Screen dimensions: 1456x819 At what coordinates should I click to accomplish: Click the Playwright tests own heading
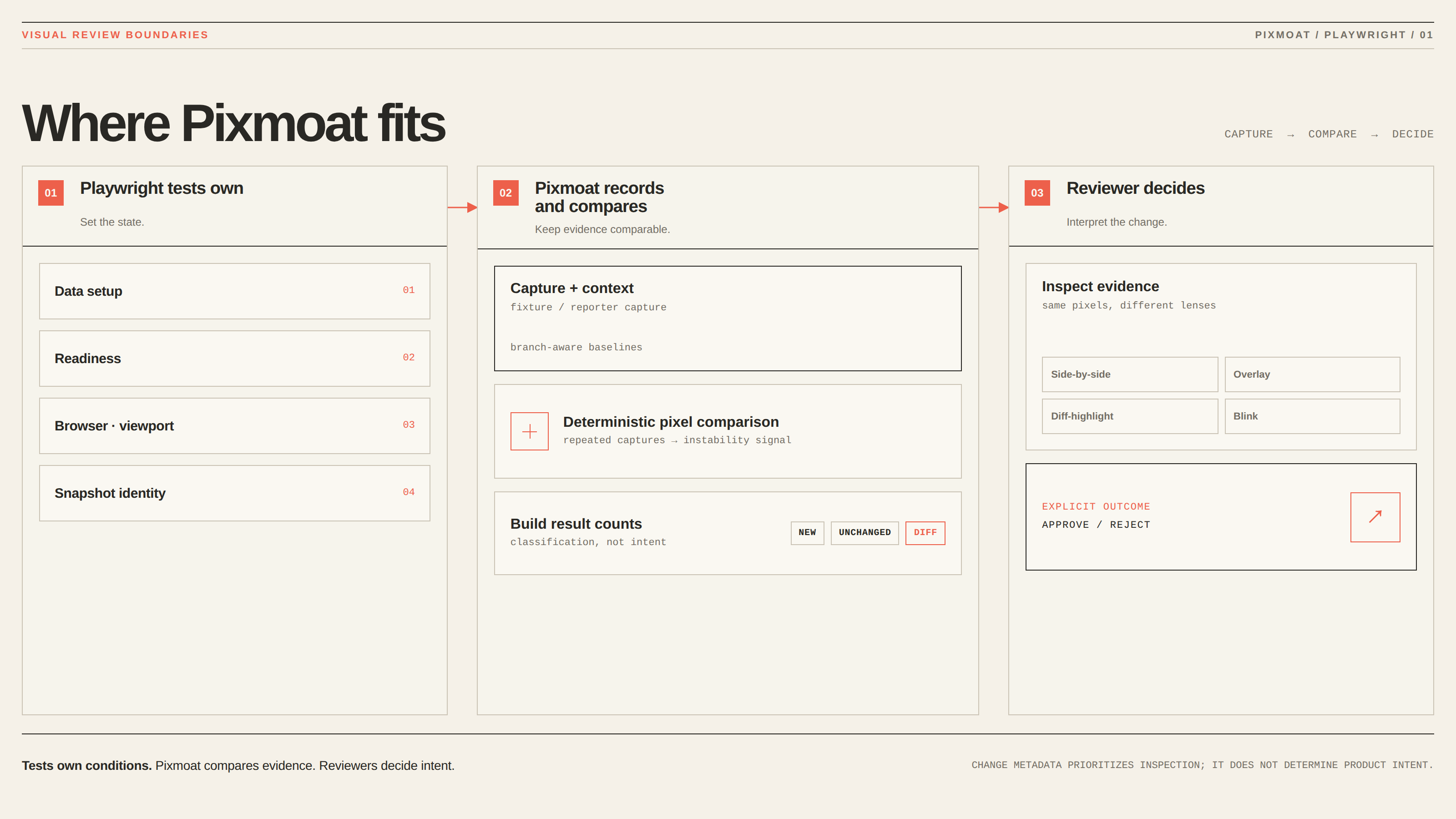pos(161,188)
